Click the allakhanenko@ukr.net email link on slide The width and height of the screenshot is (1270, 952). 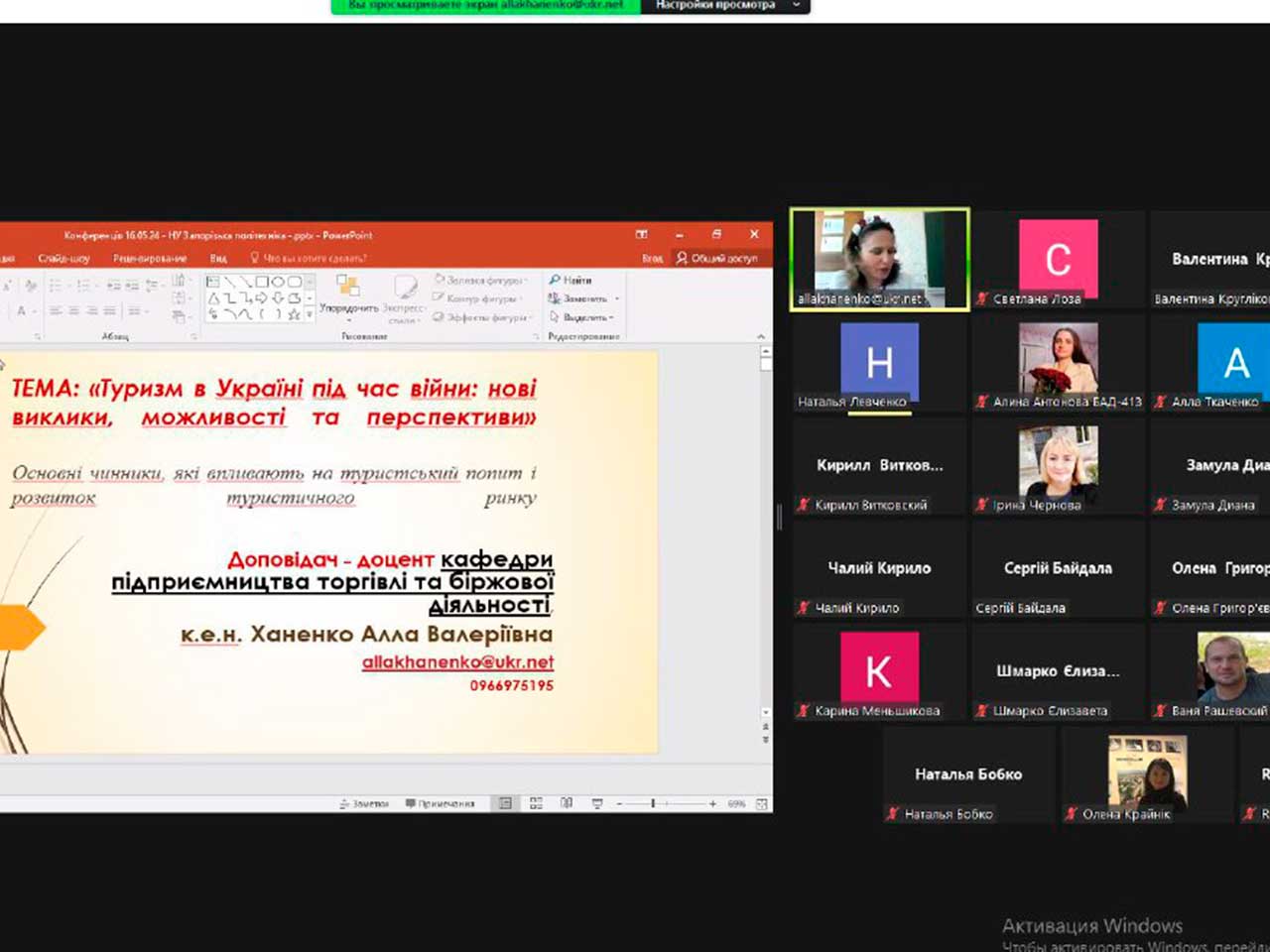457,661
